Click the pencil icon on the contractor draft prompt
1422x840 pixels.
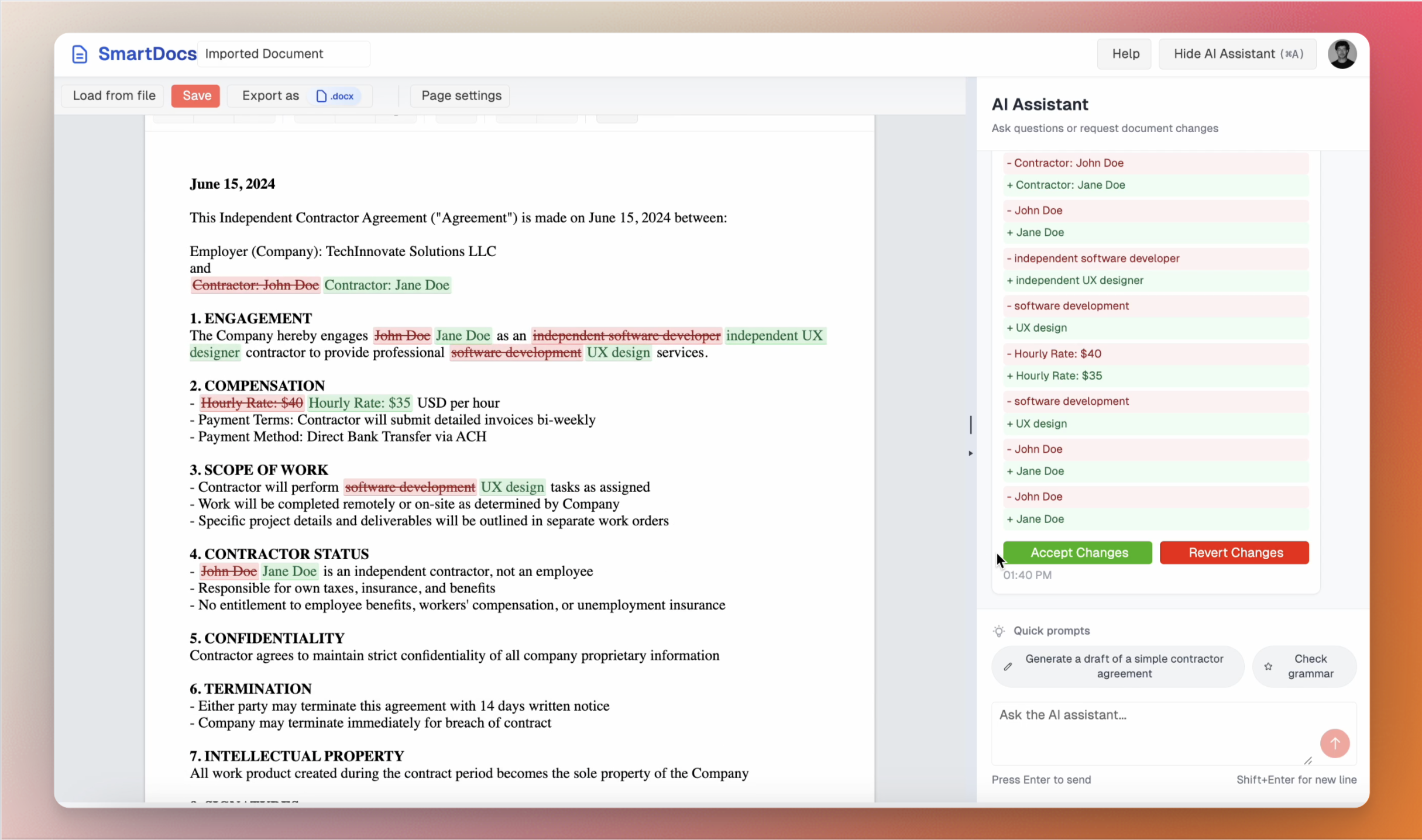tap(1008, 666)
